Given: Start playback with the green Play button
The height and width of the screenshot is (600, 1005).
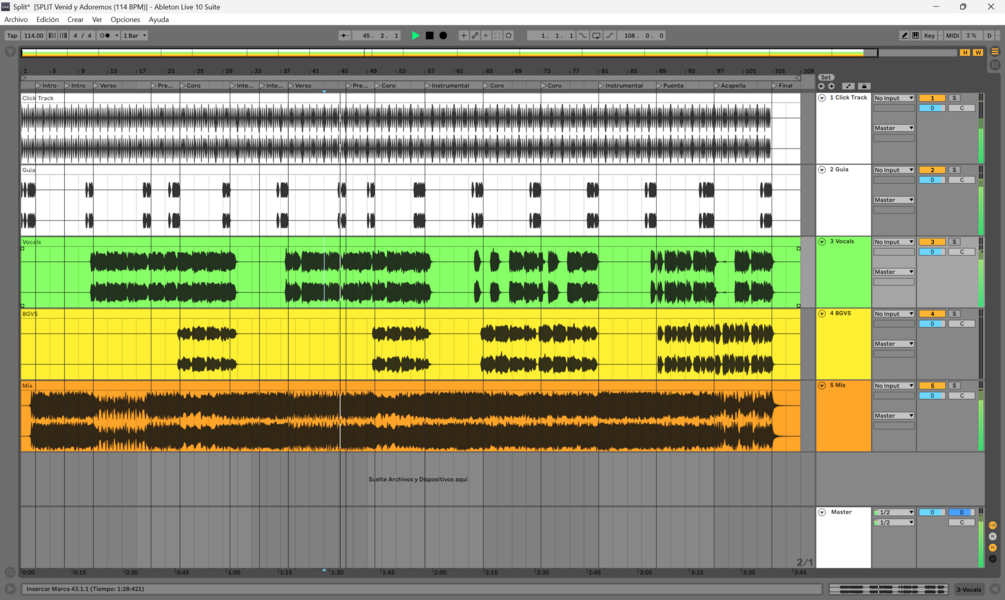Looking at the screenshot, I should tap(415, 36).
